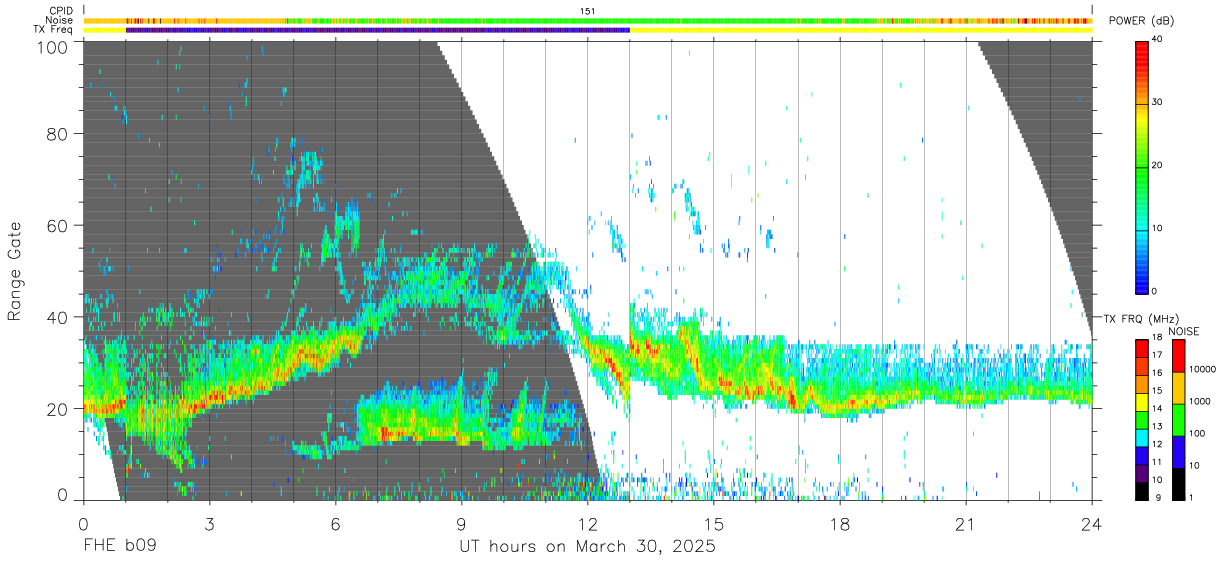This screenshot has height=567, width=1228.
Task: Click the green 13–14 MHz TX frequency swatch
Action: click(x=1142, y=419)
